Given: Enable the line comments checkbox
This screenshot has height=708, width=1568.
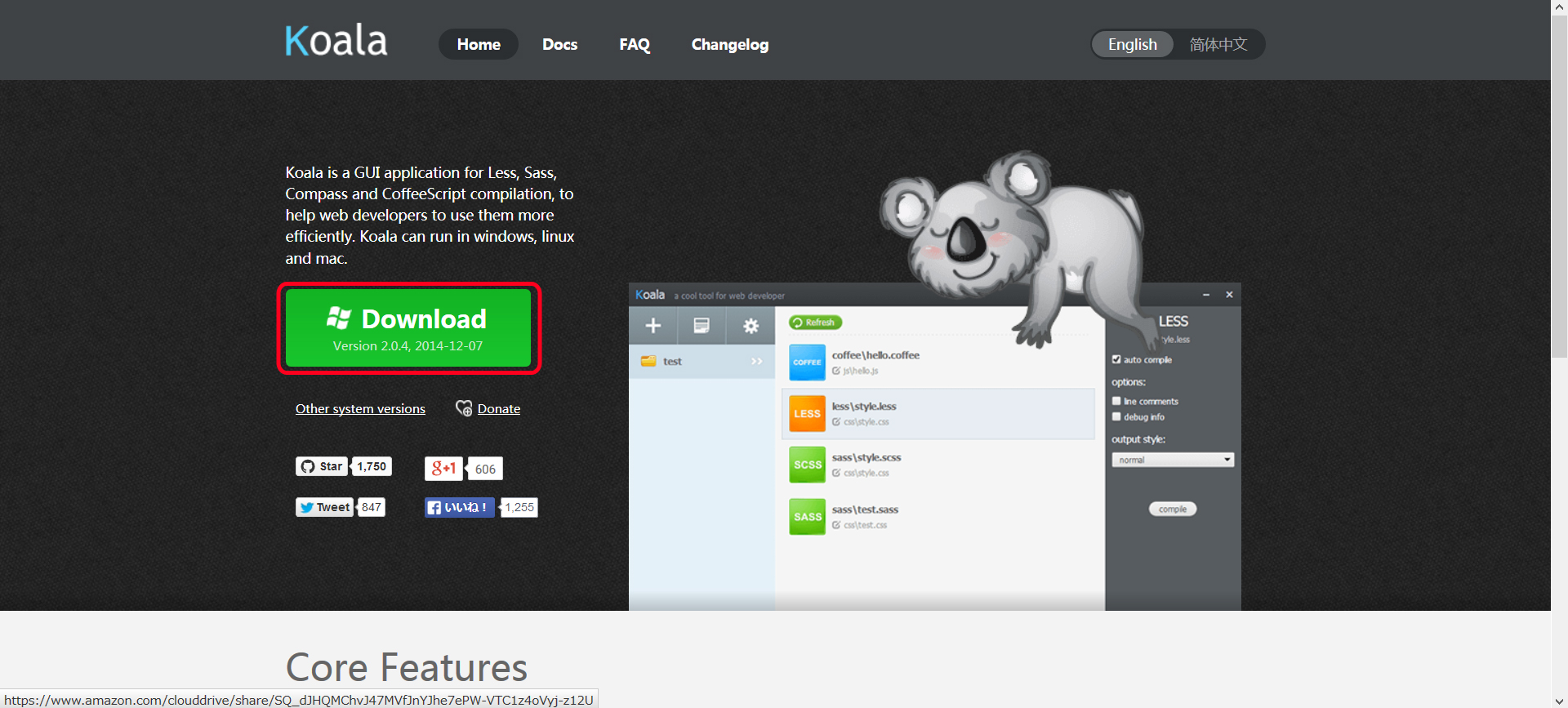Looking at the screenshot, I should 1116,401.
